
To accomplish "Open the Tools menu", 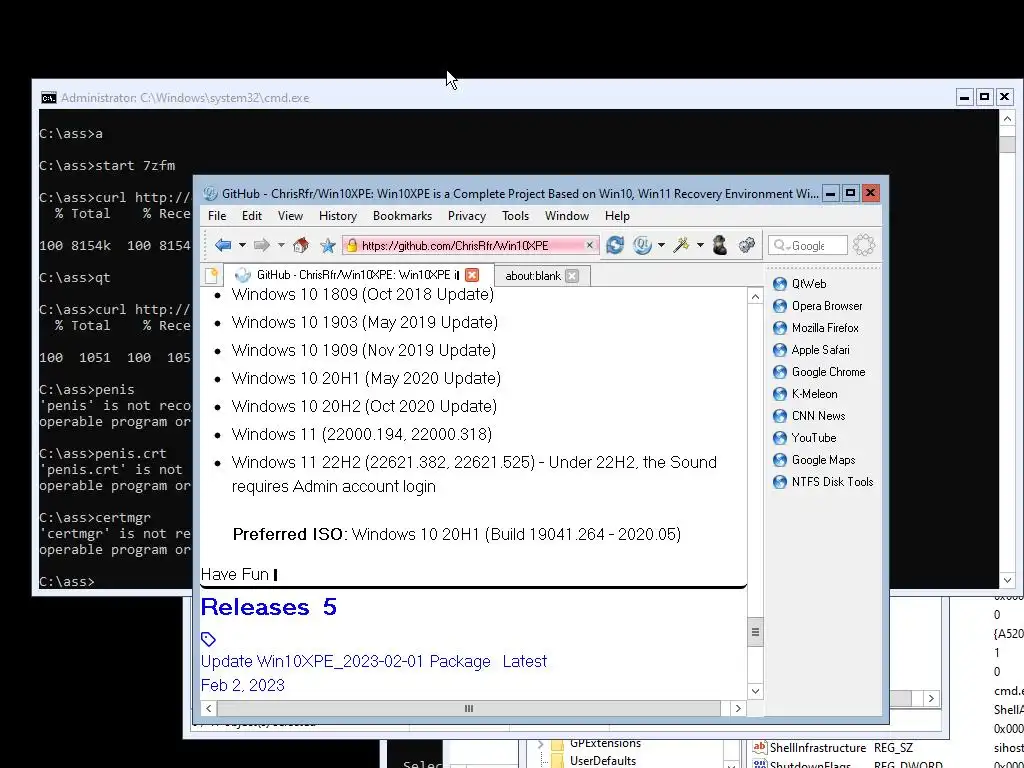I will click(x=515, y=216).
